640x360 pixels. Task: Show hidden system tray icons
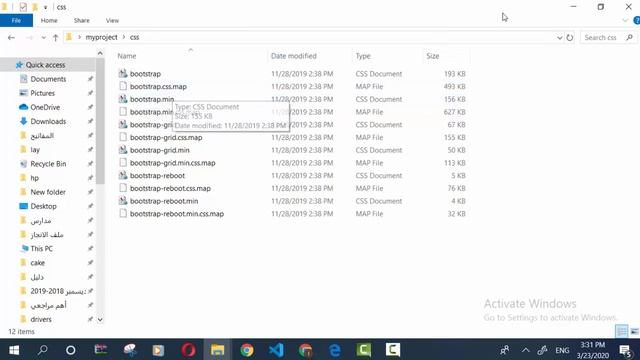click(x=525, y=350)
